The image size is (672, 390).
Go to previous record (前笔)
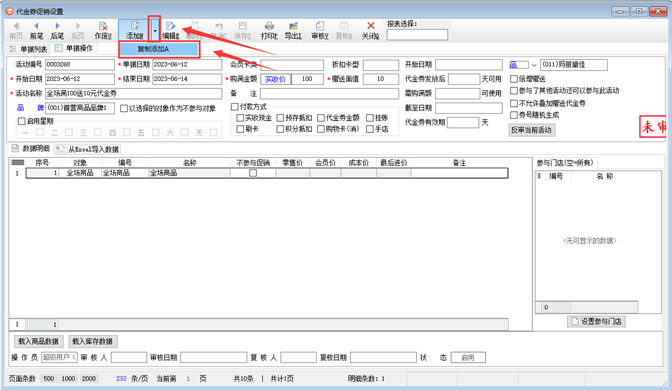pos(36,30)
